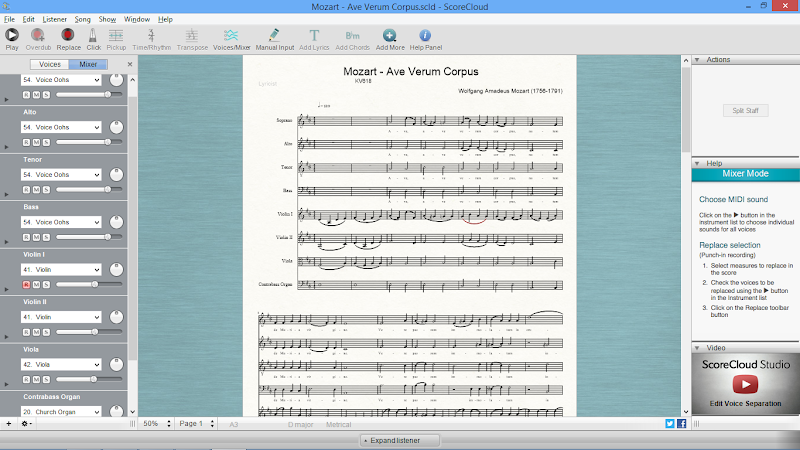Open the Help Panel info icon

425,35
